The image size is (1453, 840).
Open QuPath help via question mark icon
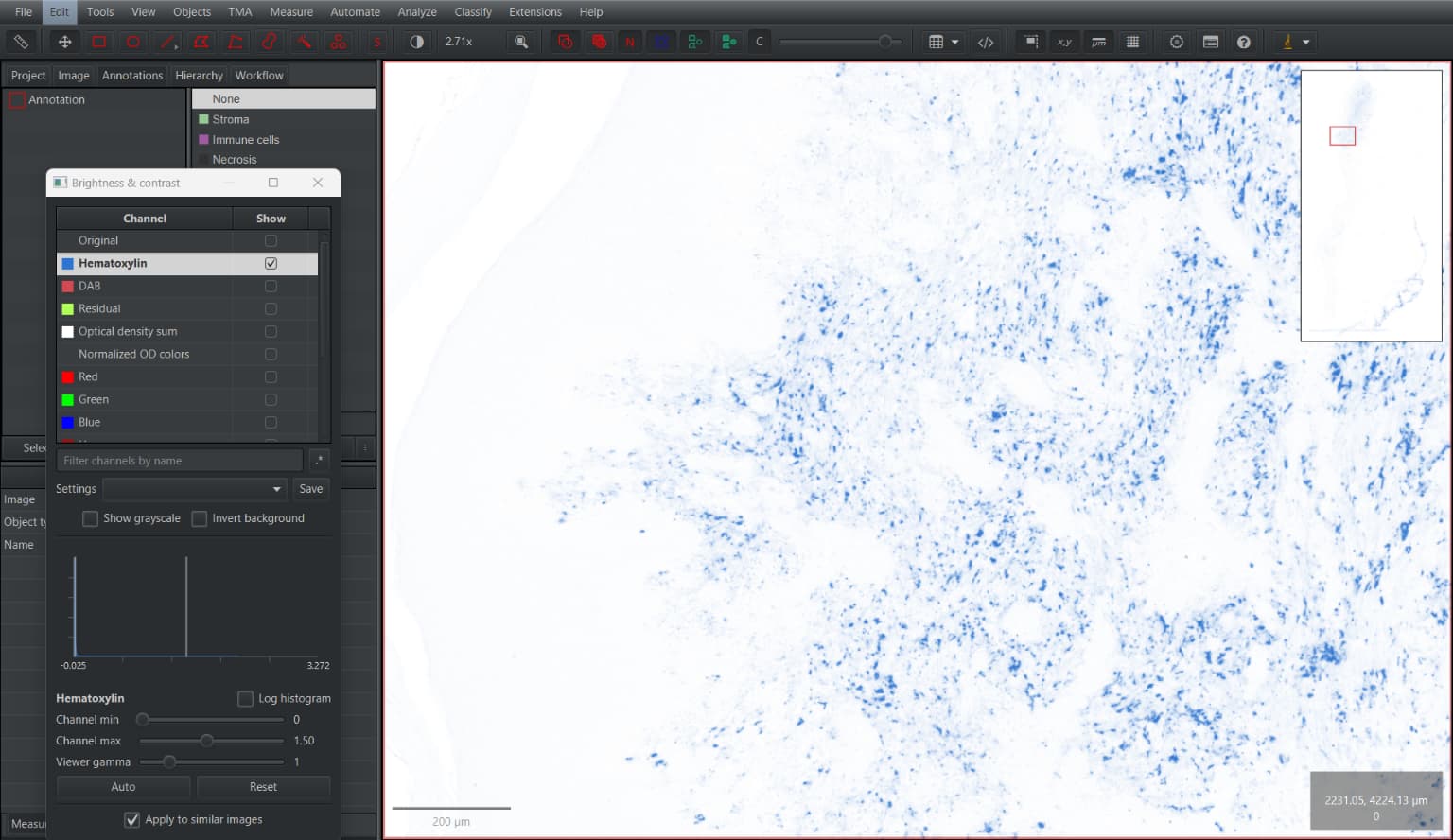point(1244,42)
